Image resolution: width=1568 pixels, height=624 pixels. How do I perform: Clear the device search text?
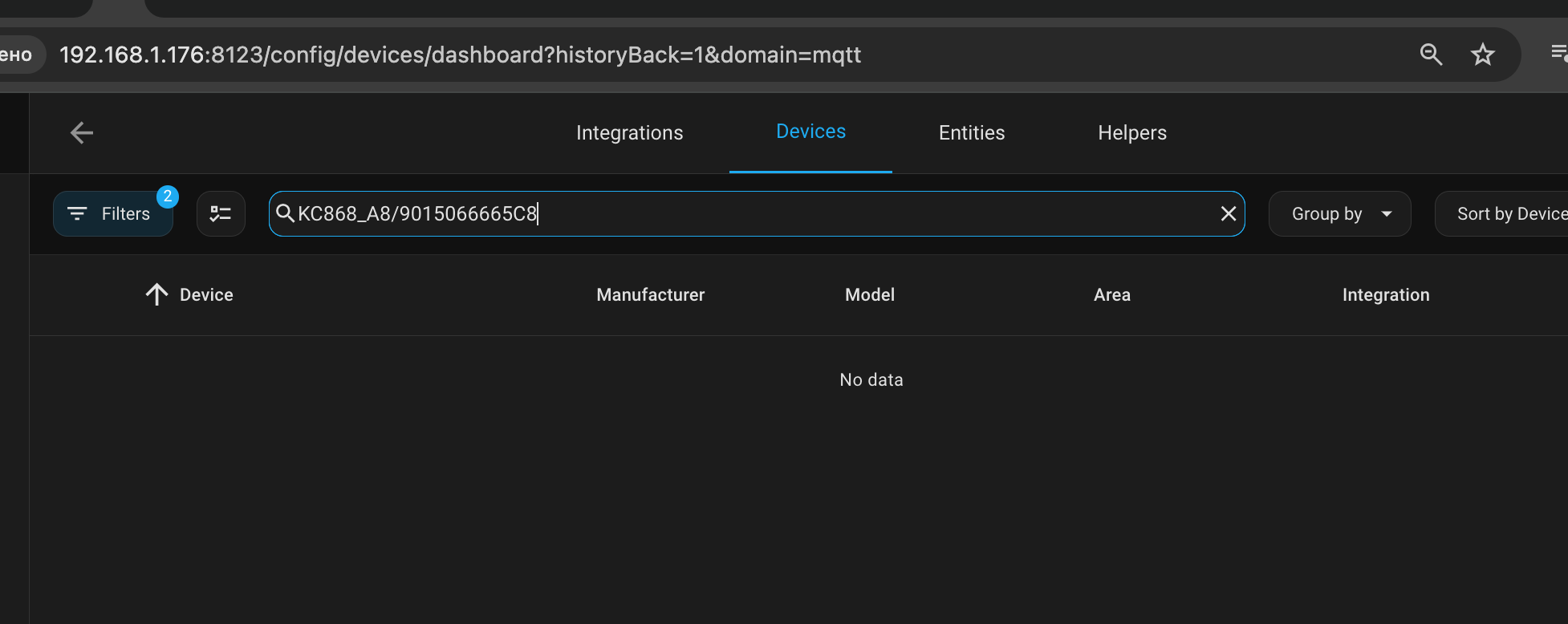[1228, 213]
